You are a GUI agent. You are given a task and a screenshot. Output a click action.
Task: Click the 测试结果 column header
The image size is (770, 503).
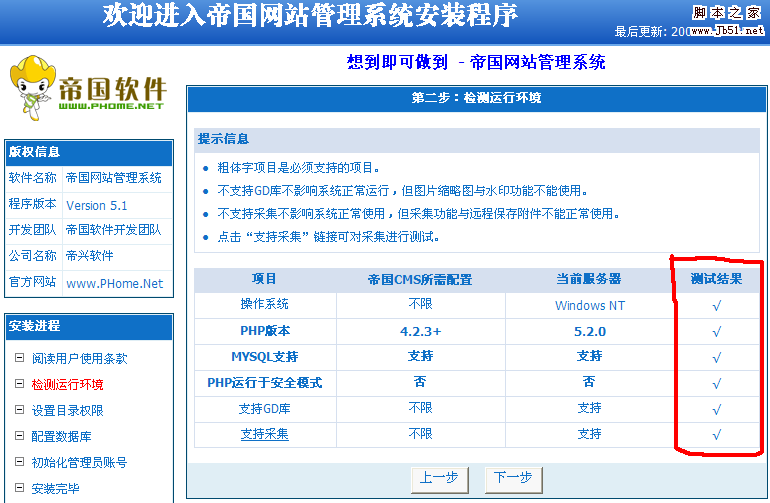[716, 279]
